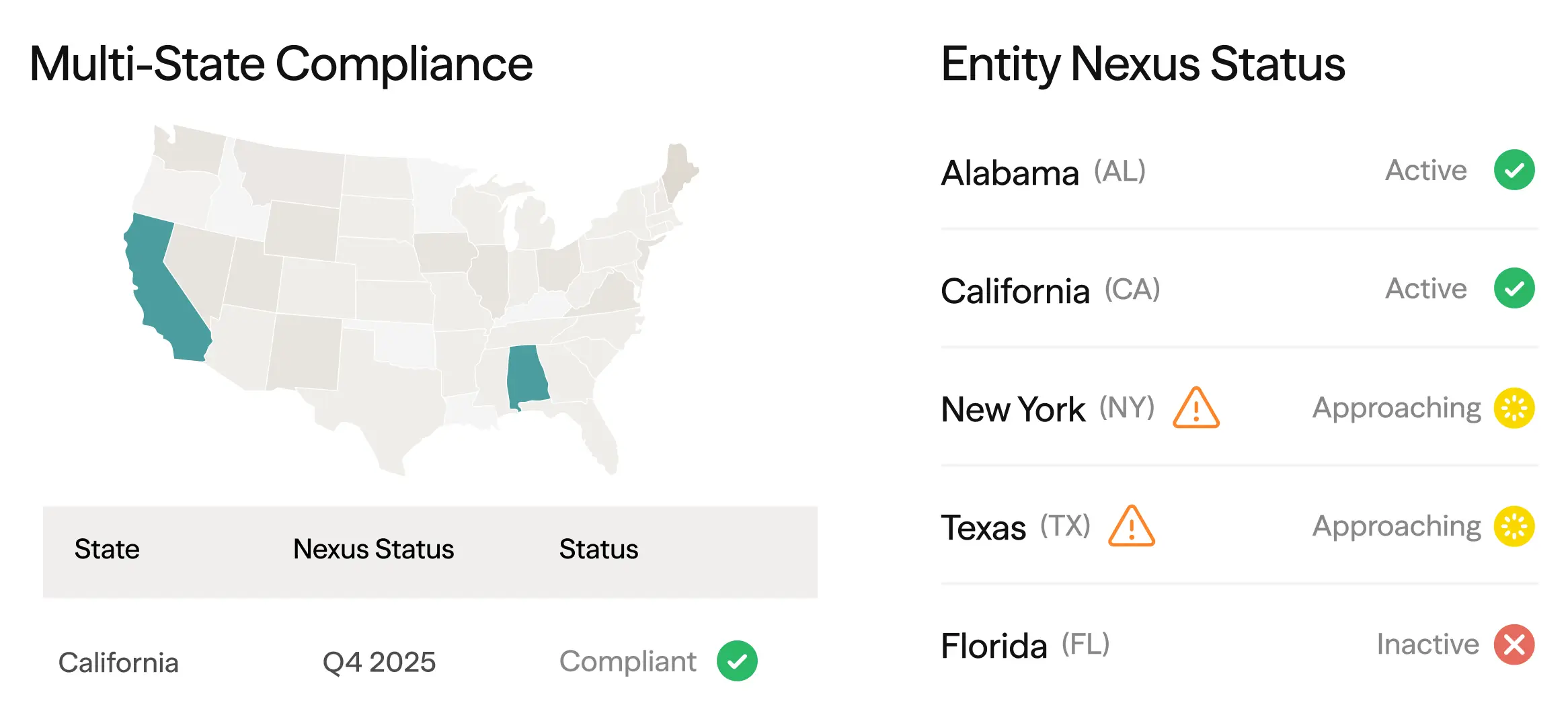Image resolution: width=1568 pixels, height=717 pixels.
Task: Click the California cell in the table
Action: click(x=118, y=663)
